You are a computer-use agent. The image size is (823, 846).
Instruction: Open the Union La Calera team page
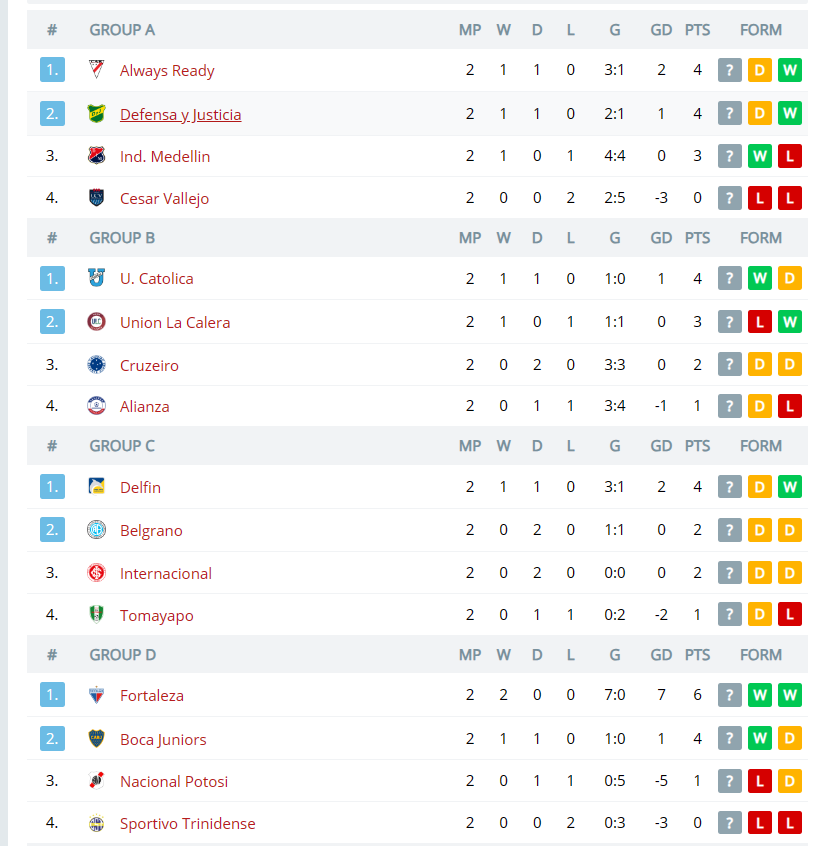(x=175, y=323)
